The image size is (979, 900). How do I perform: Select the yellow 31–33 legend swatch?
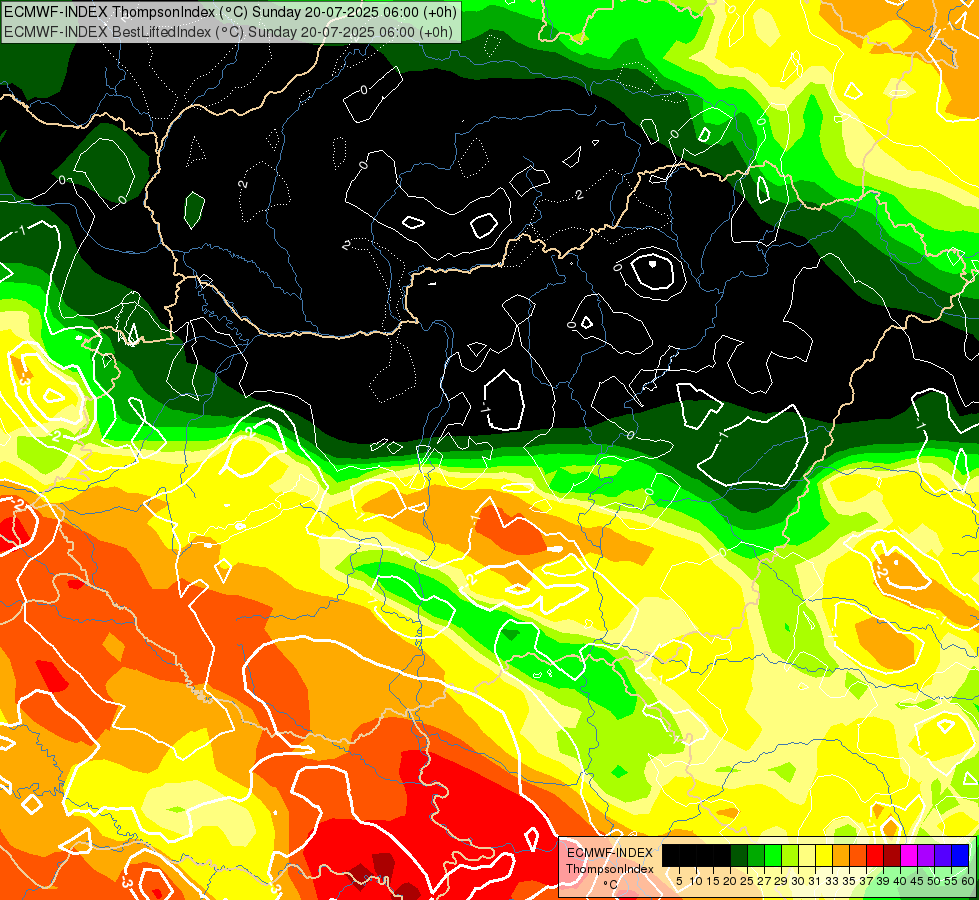[824, 856]
